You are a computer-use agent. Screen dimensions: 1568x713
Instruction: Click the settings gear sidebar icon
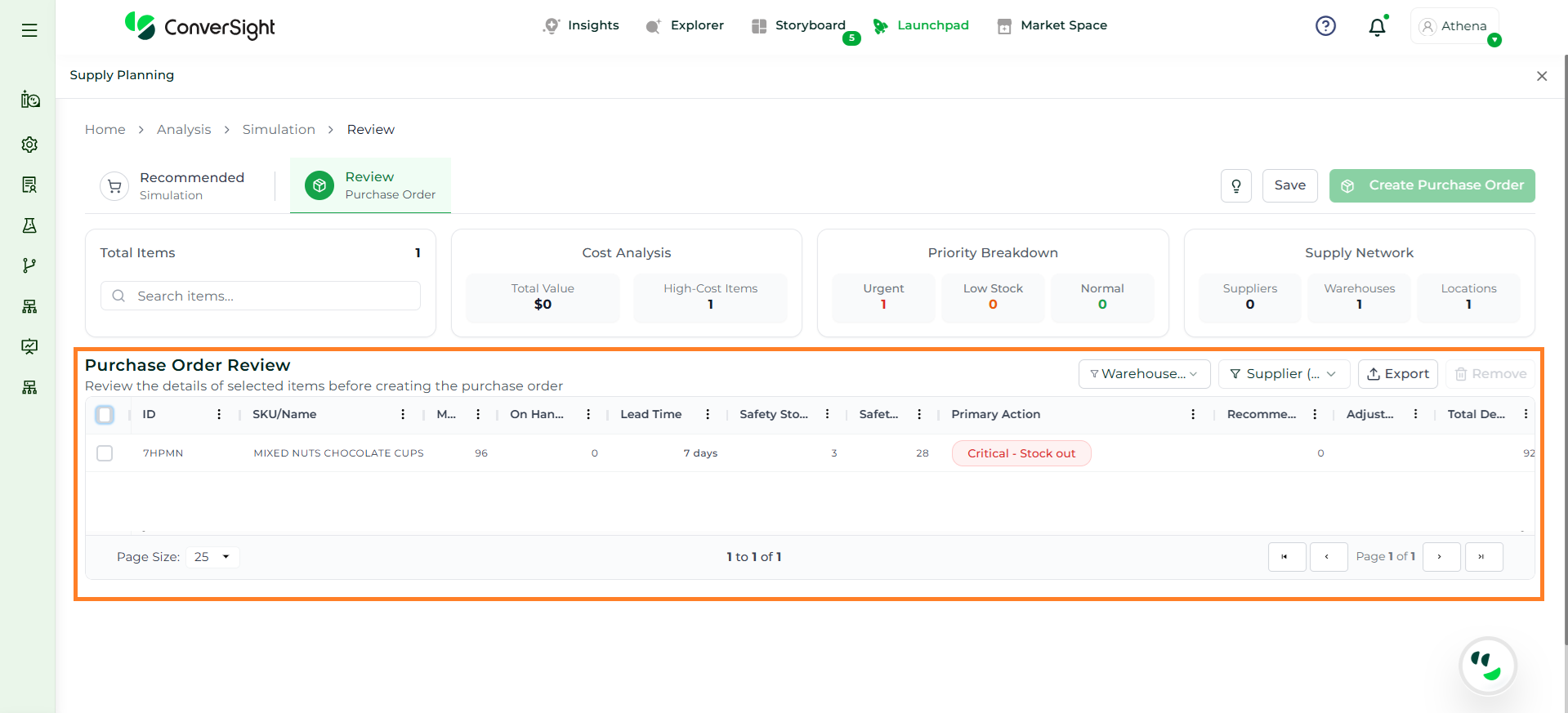coord(29,145)
